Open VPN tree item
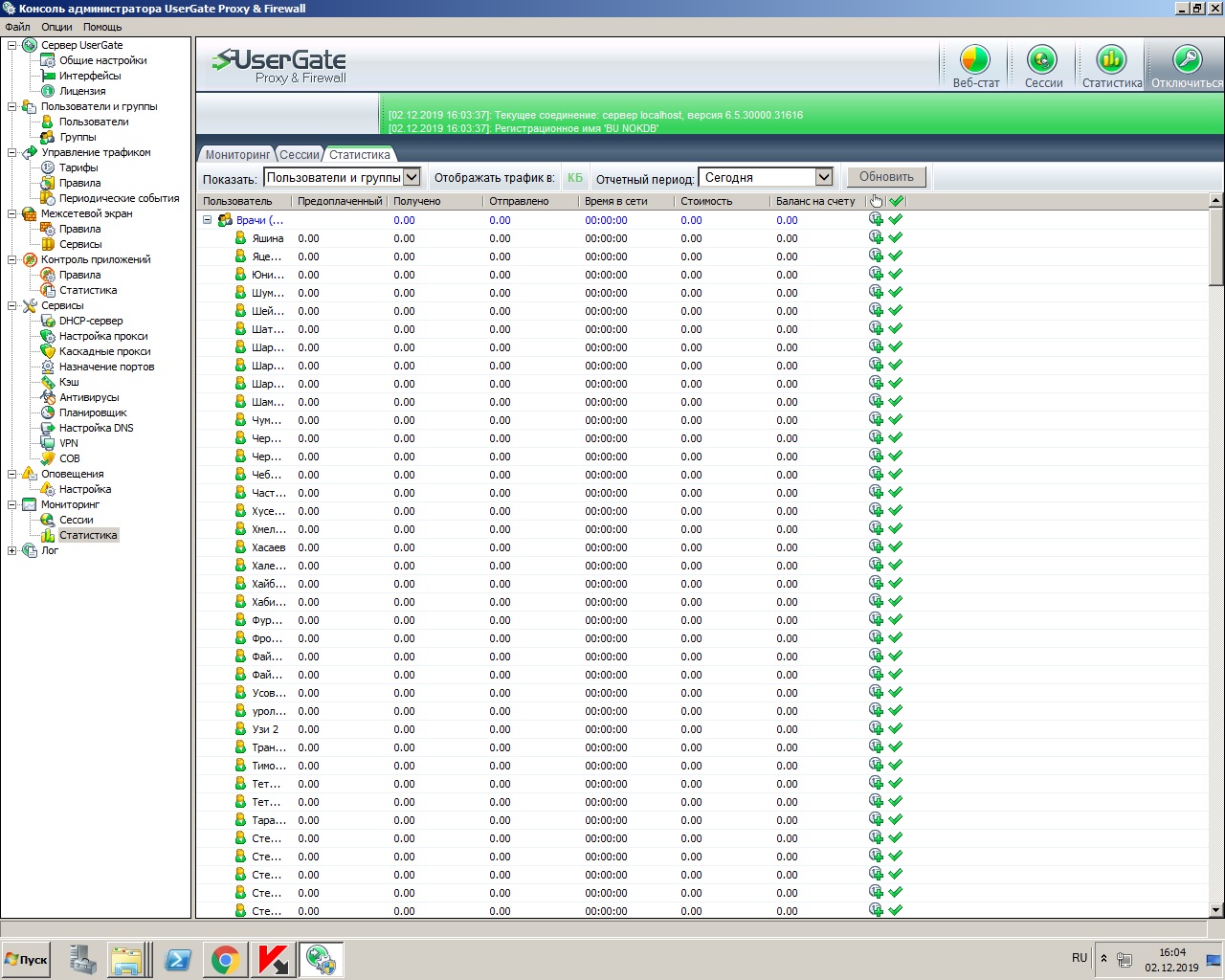Screen dimensions: 1225x980 [69, 443]
